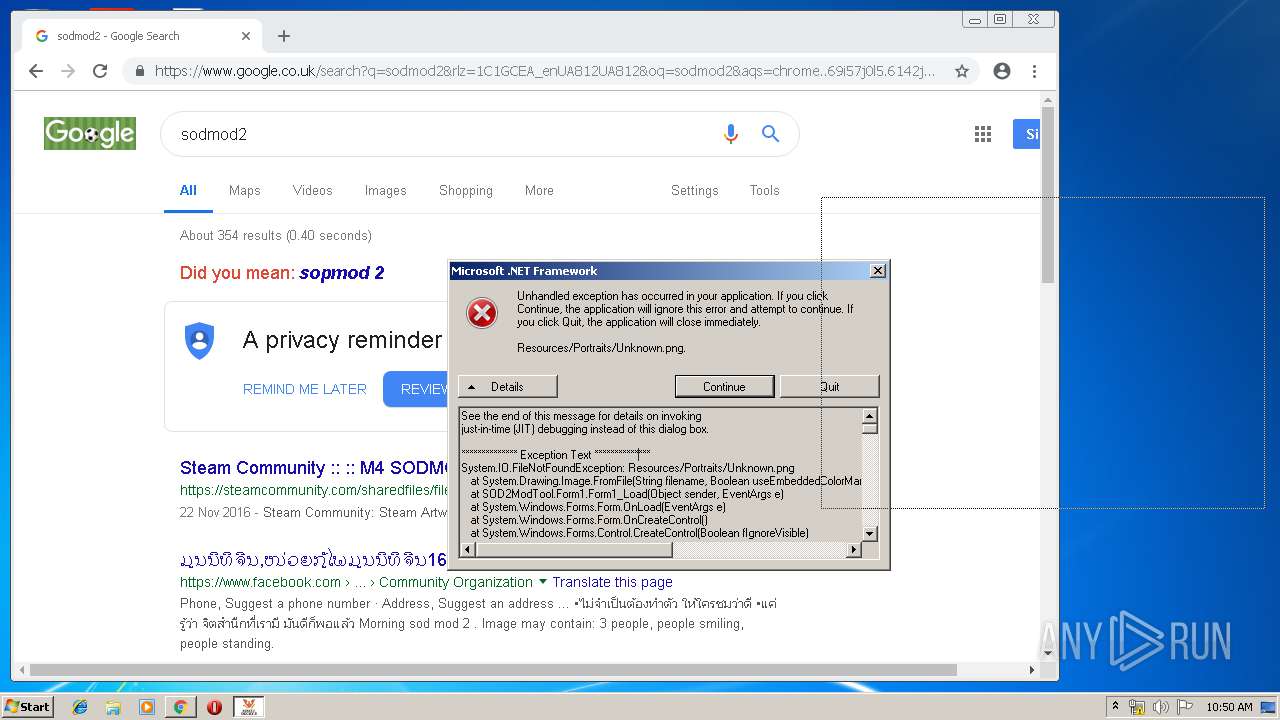Click the Chrome back arrow

click(36, 71)
